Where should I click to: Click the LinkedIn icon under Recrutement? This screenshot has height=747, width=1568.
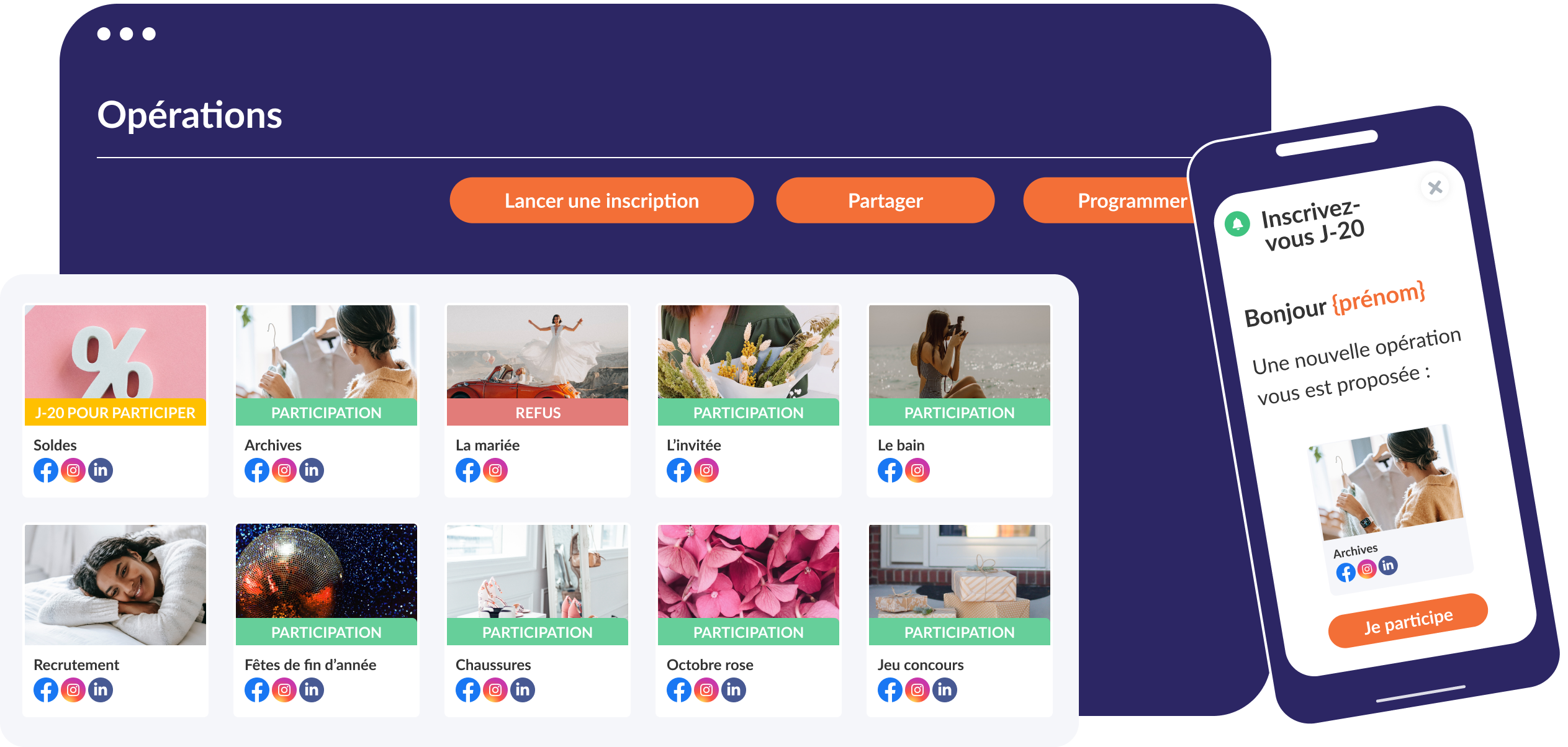click(x=101, y=690)
